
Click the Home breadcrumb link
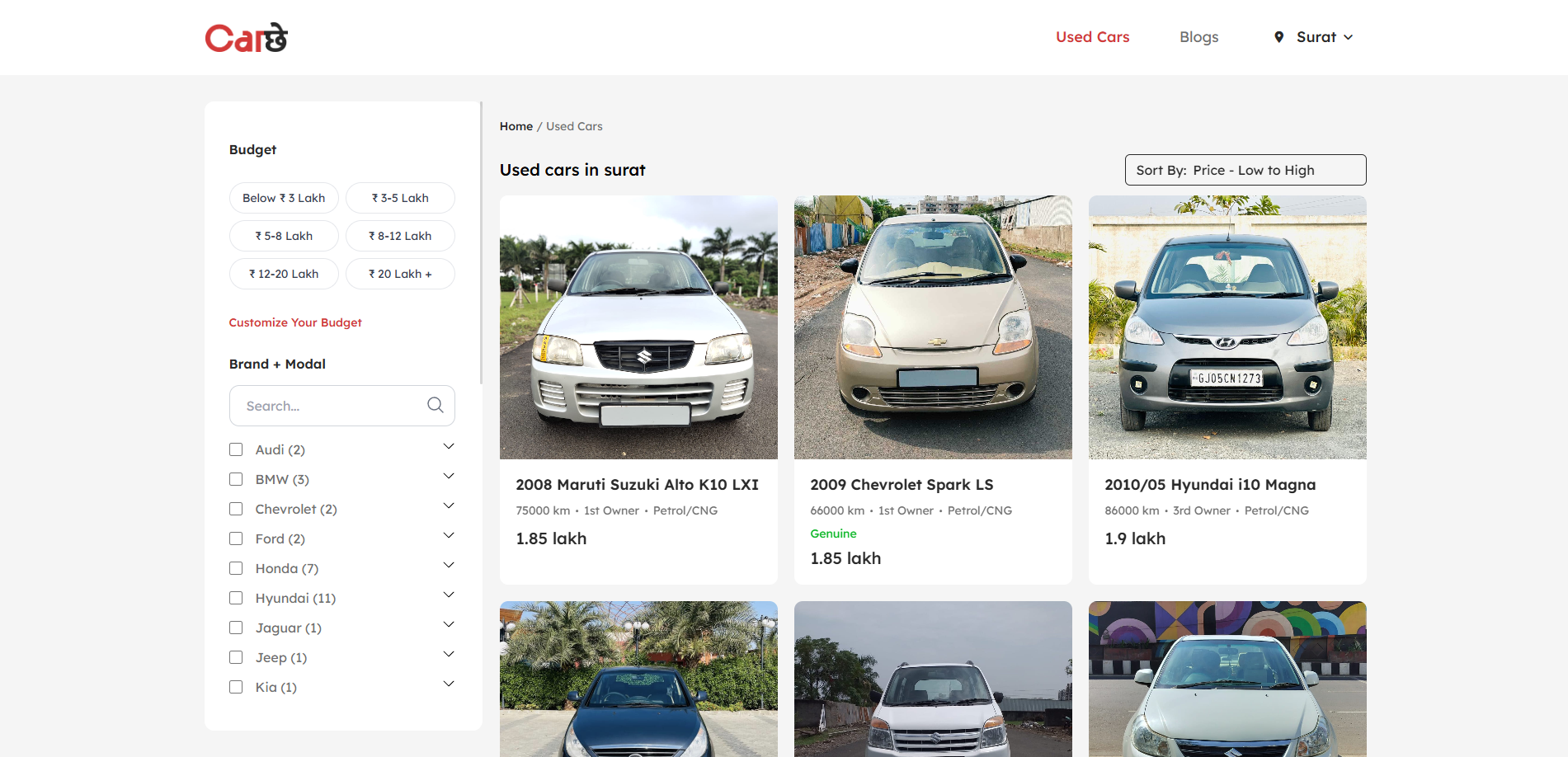[x=516, y=126]
